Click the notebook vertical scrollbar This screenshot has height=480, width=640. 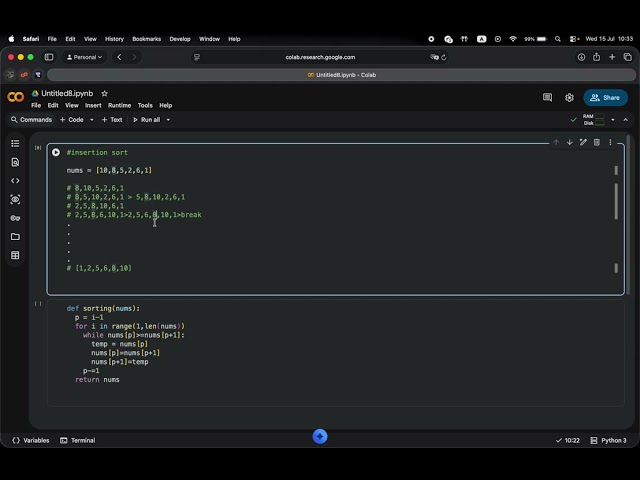tap(628, 215)
